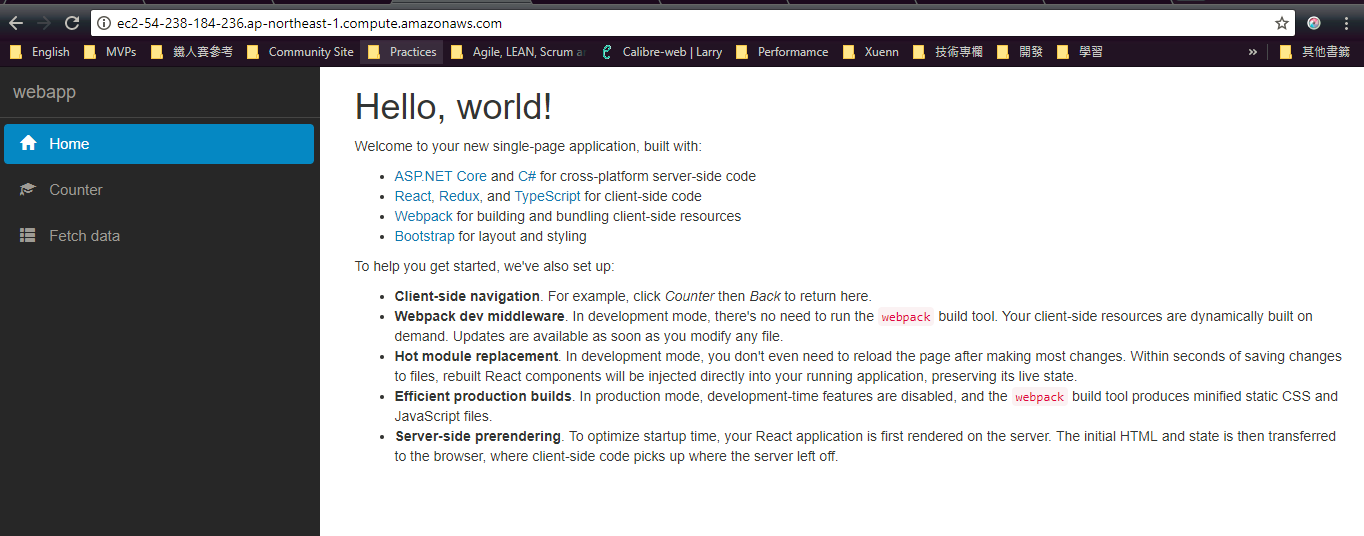Screen dimensions: 1364x536
Task: Click the Fetch data table icon
Action: click(x=28, y=236)
